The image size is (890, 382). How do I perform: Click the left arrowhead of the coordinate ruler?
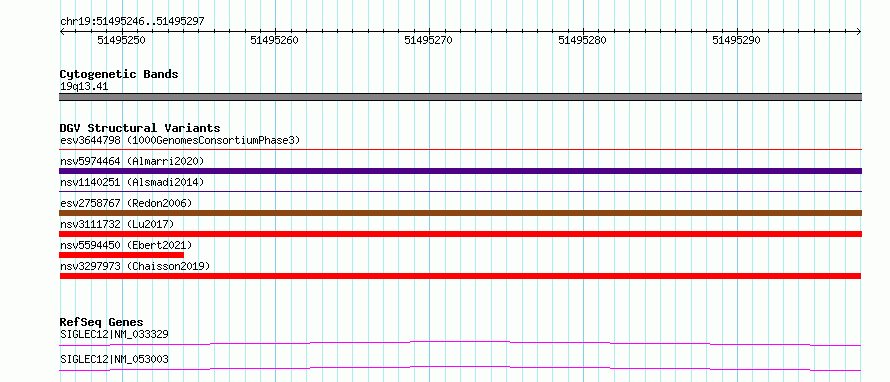point(62,32)
